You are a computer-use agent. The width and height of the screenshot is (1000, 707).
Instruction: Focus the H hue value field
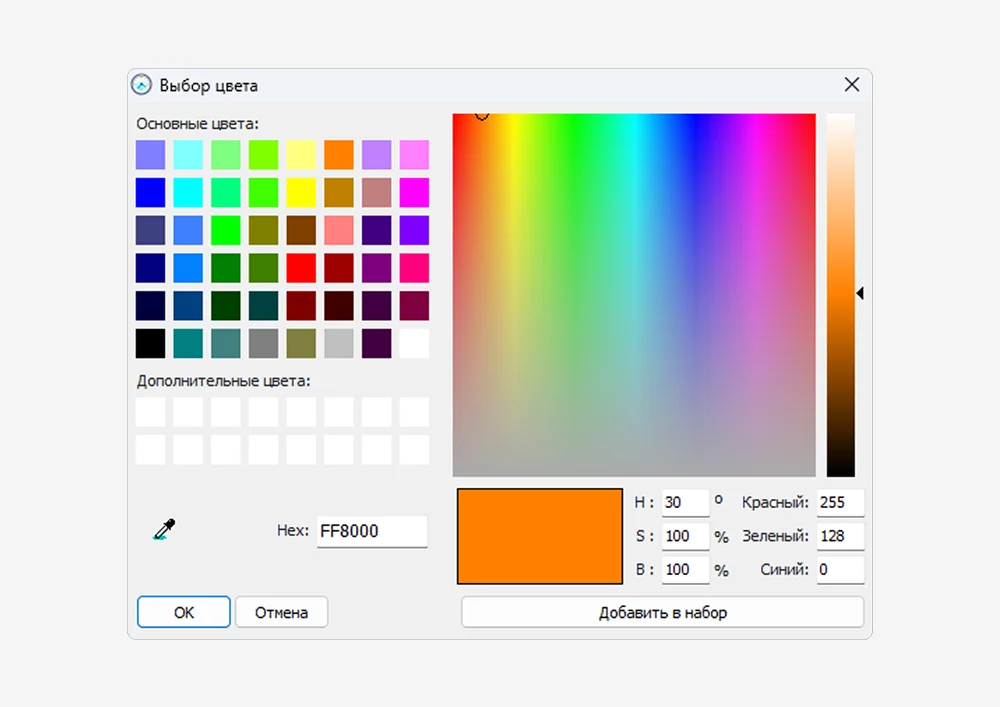(x=684, y=502)
